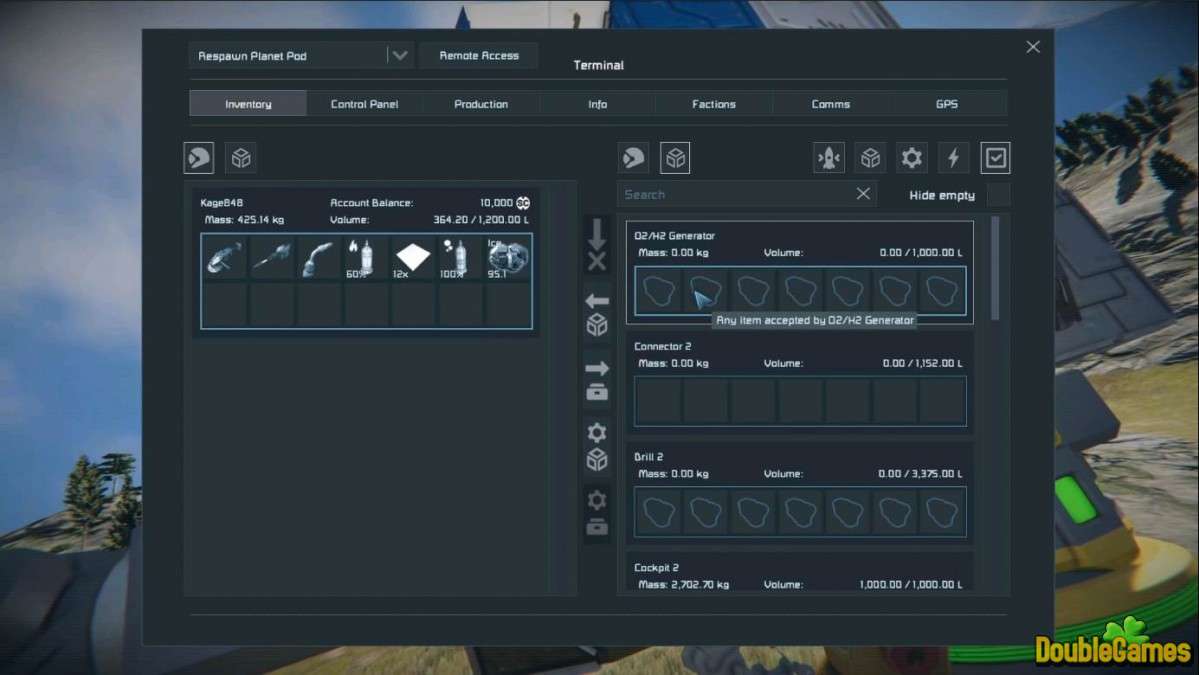
Task: Click the left panel character helmet icon
Action: pyautogui.click(x=199, y=157)
